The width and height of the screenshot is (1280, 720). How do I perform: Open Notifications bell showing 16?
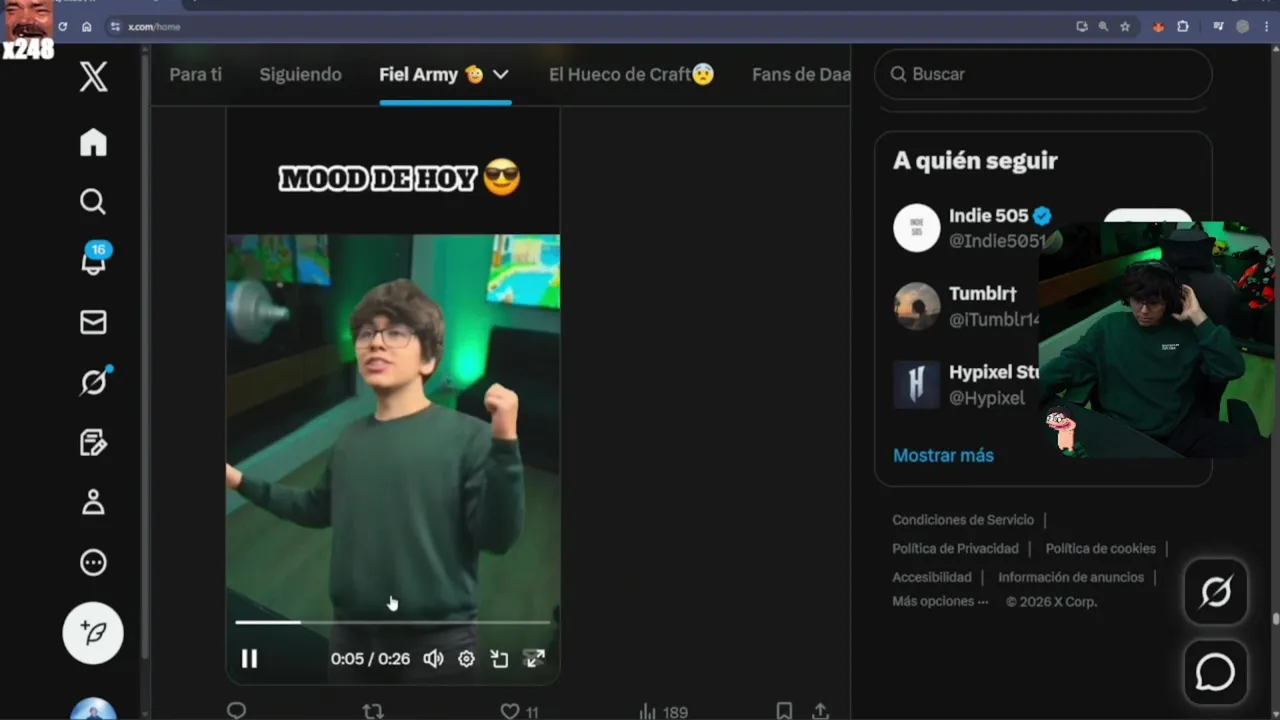94,260
